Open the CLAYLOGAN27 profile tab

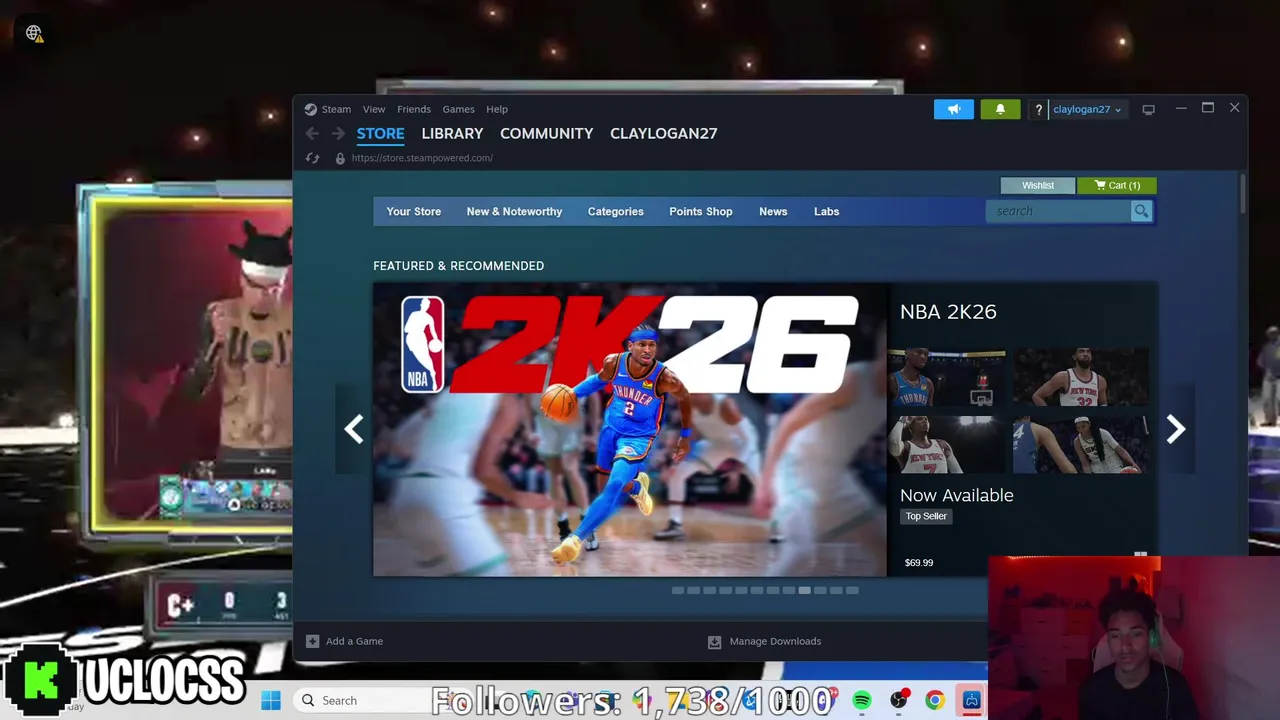coord(663,133)
